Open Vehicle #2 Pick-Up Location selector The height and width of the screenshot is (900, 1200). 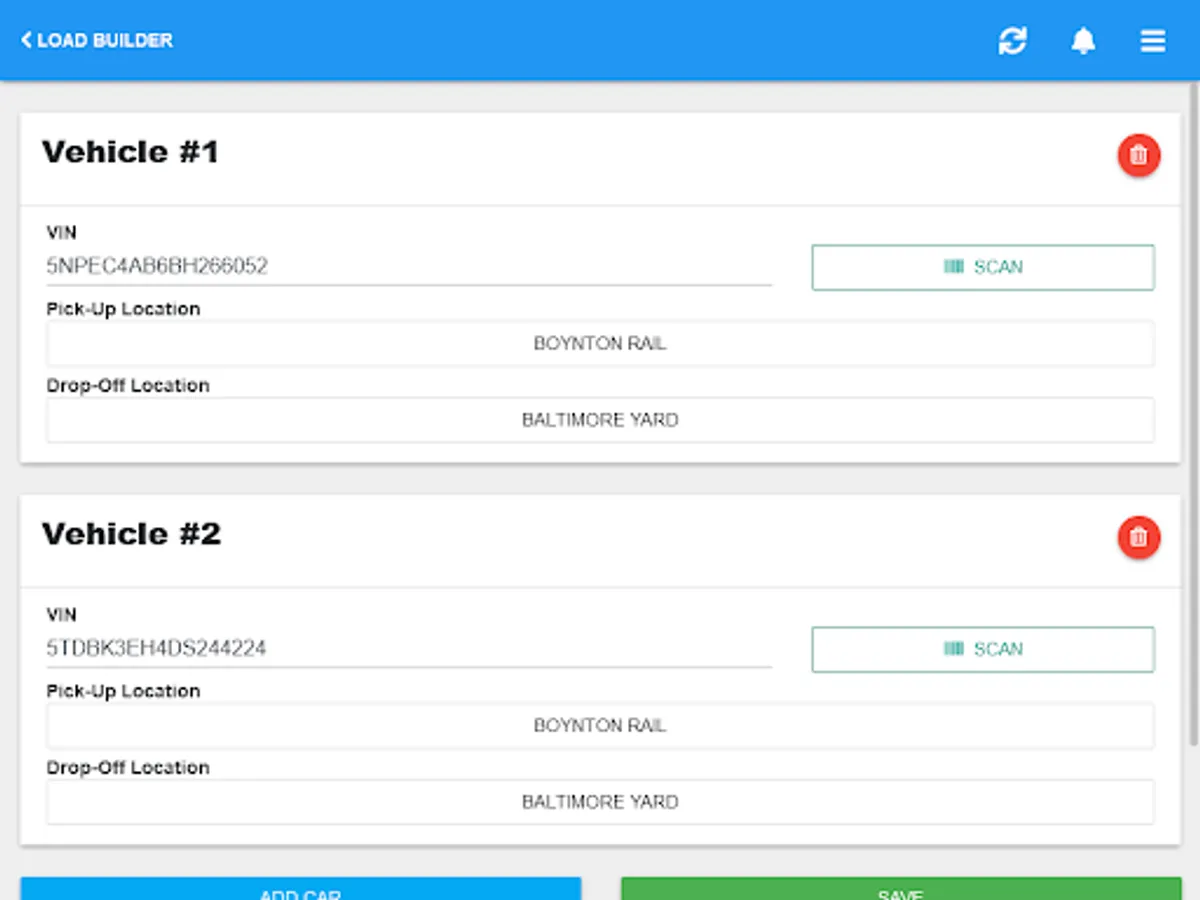[600, 725]
